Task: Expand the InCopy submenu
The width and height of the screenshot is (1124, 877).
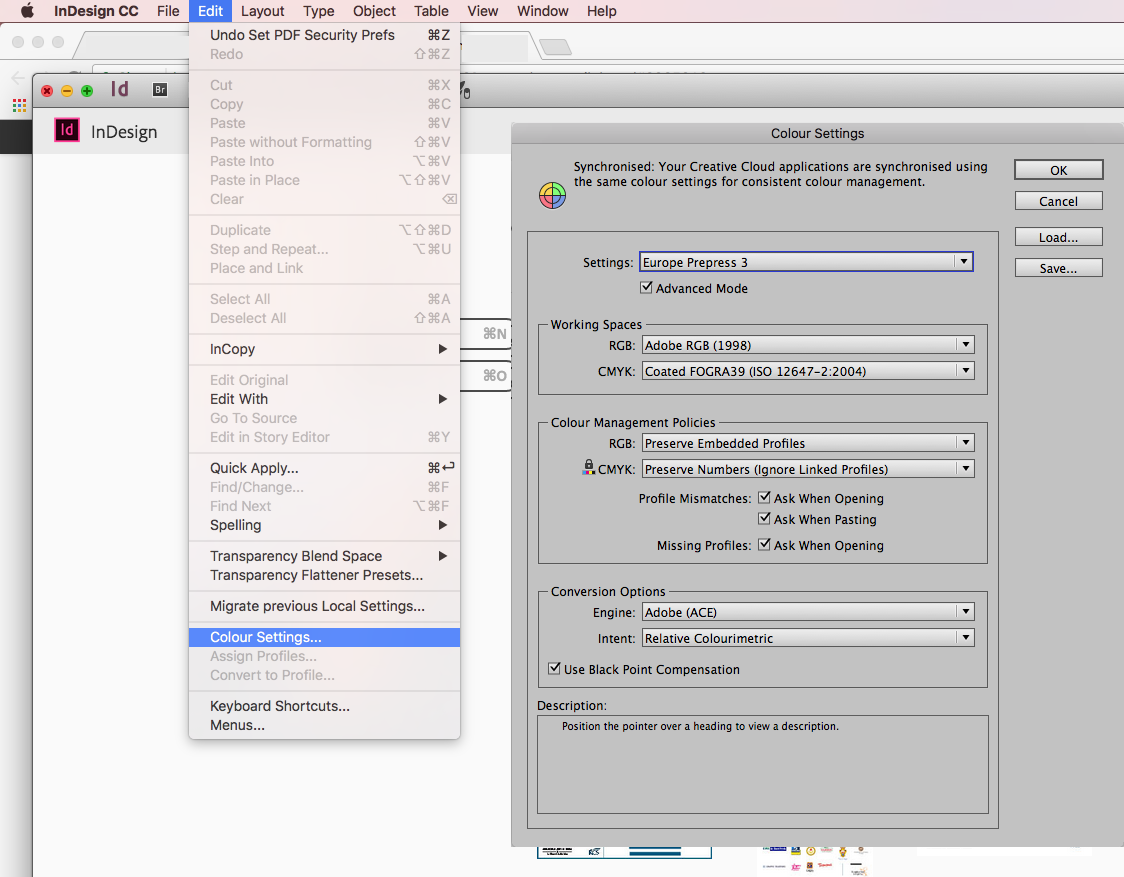Action: [x=324, y=349]
